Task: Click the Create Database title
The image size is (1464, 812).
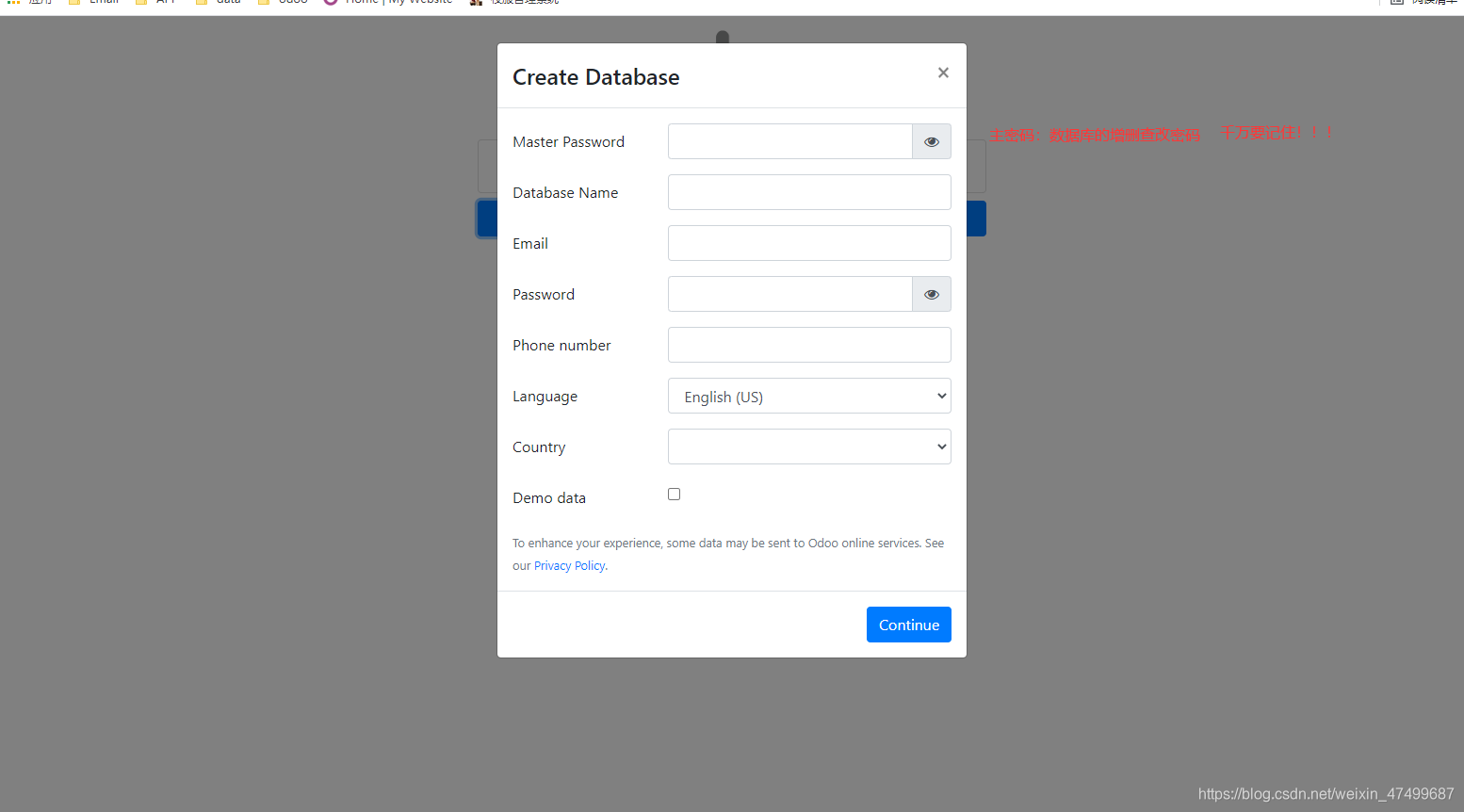Action: pos(595,77)
